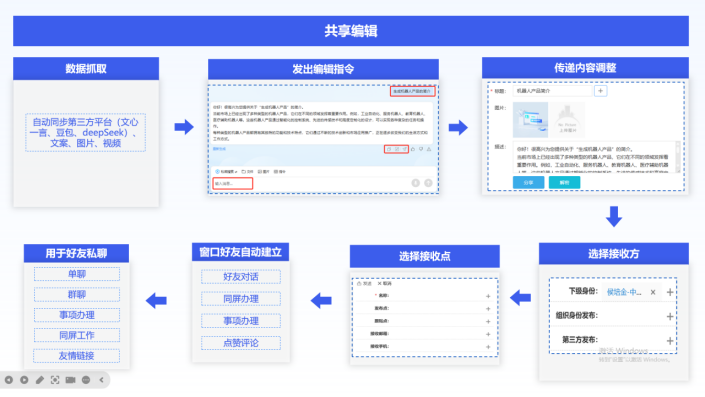The width and height of the screenshot is (705, 397).
Task: Remove the 侯培金 tag with X
Action: [x=653, y=292]
